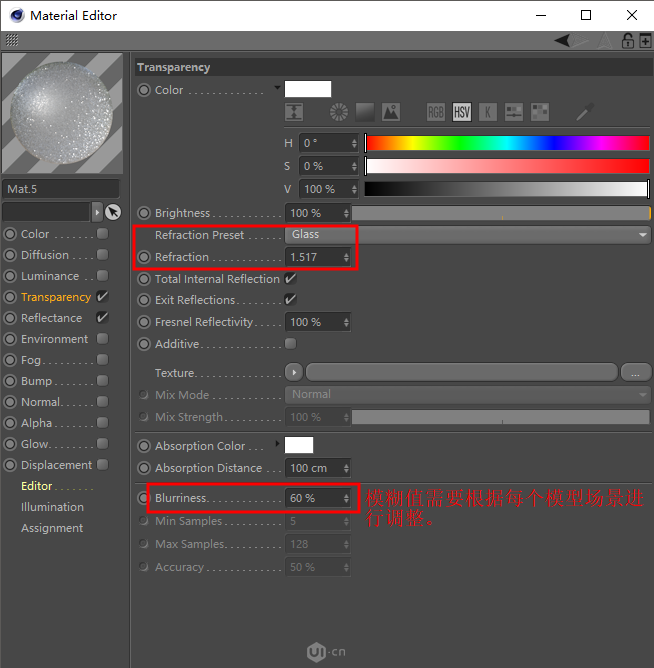Open the Illumination section
The height and width of the screenshot is (668, 654).
click(x=52, y=507)
